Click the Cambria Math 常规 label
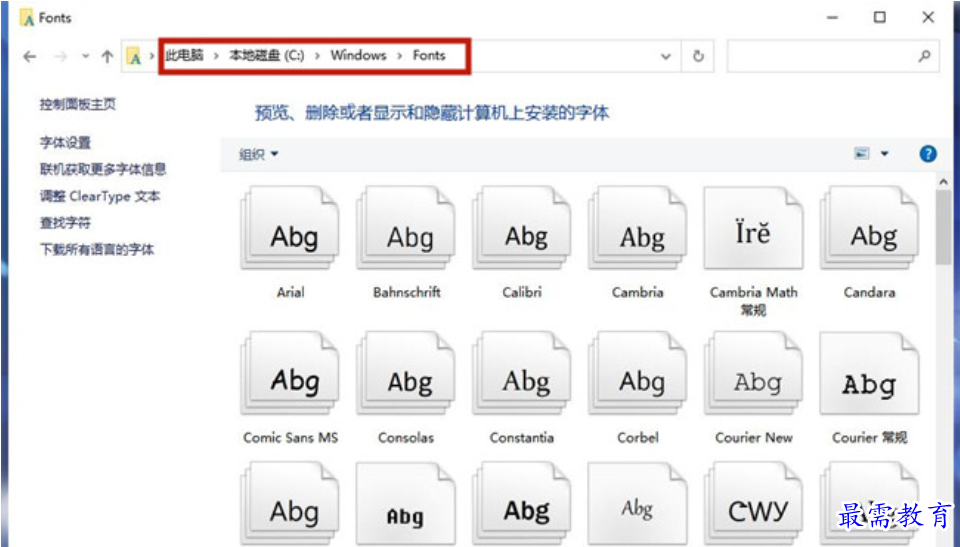This screenshot has width=960, height=547. click(x=753, y=301)
